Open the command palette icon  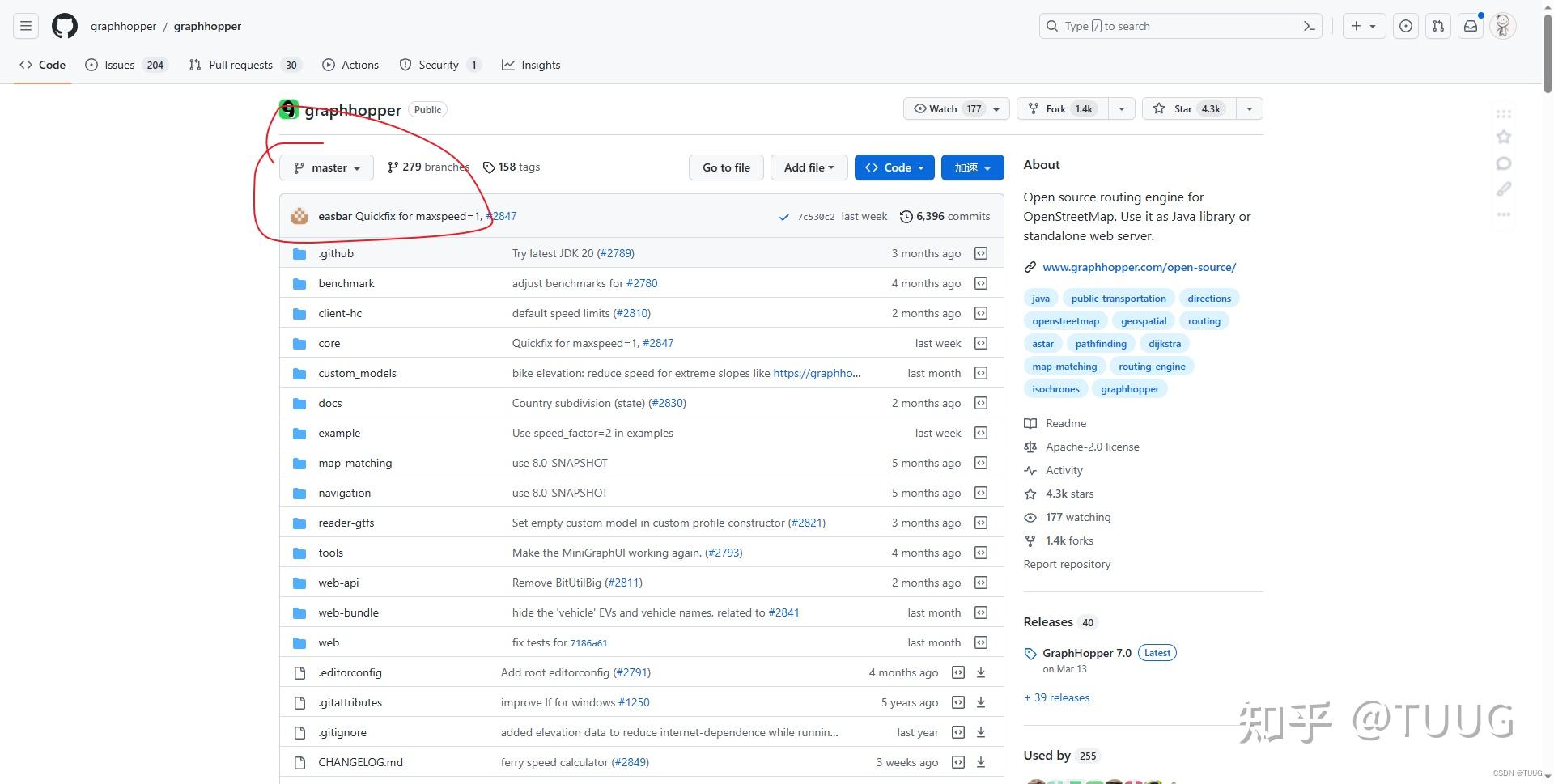point(1309,26)
